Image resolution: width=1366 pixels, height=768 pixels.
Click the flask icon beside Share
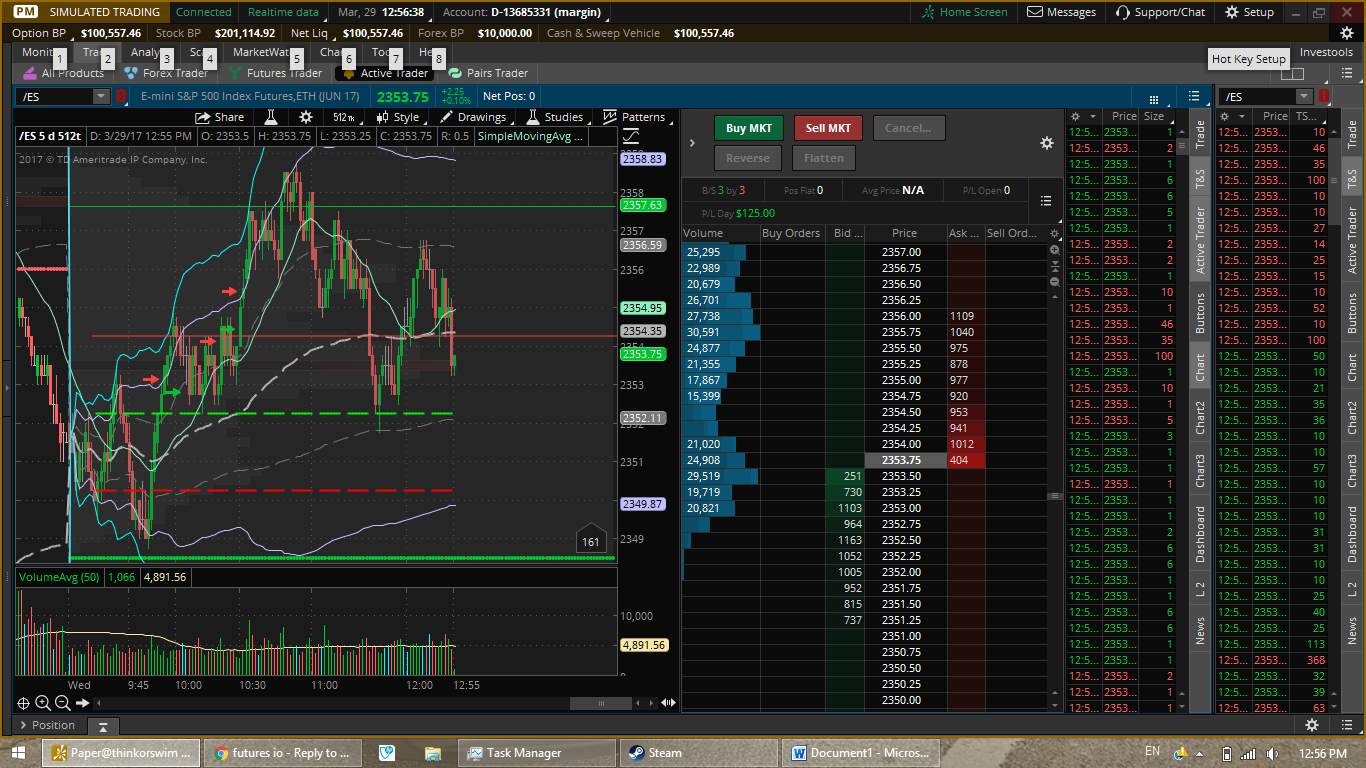point(270,117)
